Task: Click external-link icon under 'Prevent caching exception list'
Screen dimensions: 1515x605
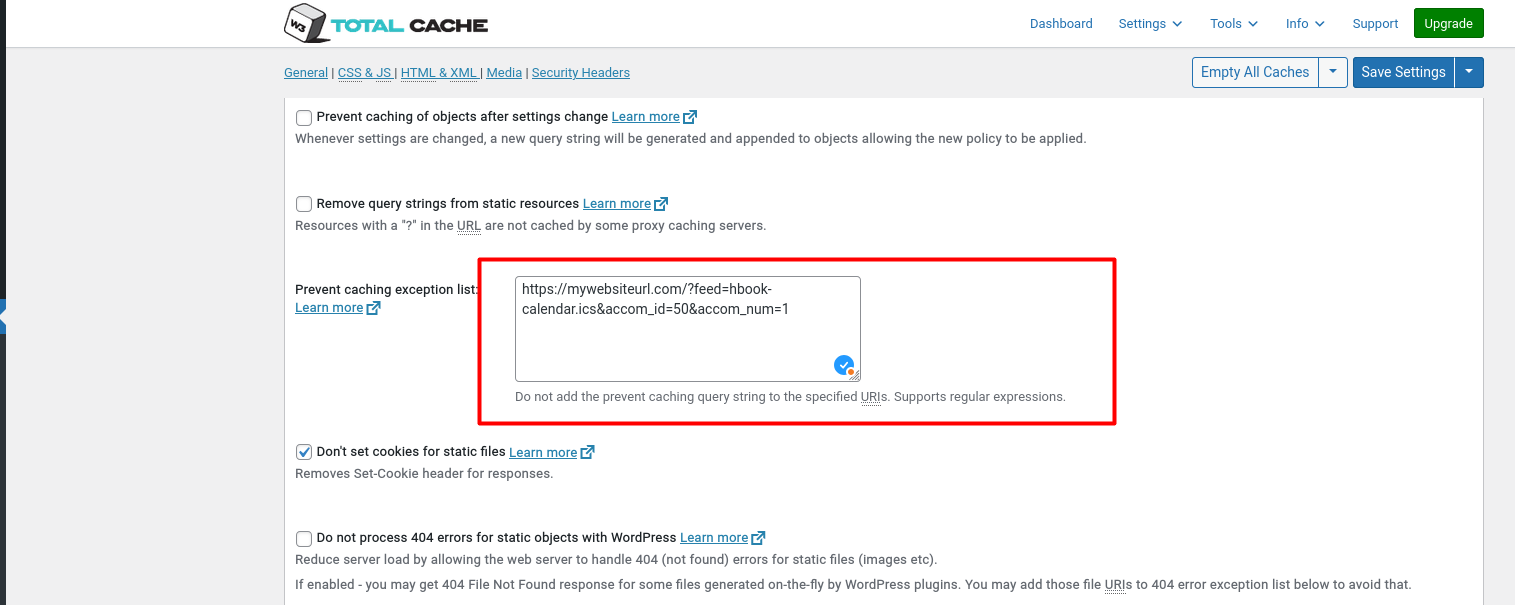Action: click(x=374, y=307)
